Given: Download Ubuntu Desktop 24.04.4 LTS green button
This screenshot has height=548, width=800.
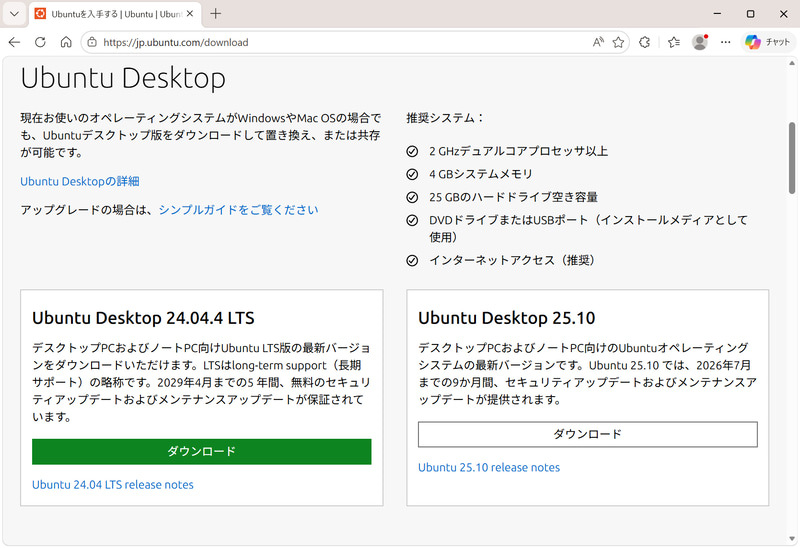Looking at the screenshot, I should (202, 452).
